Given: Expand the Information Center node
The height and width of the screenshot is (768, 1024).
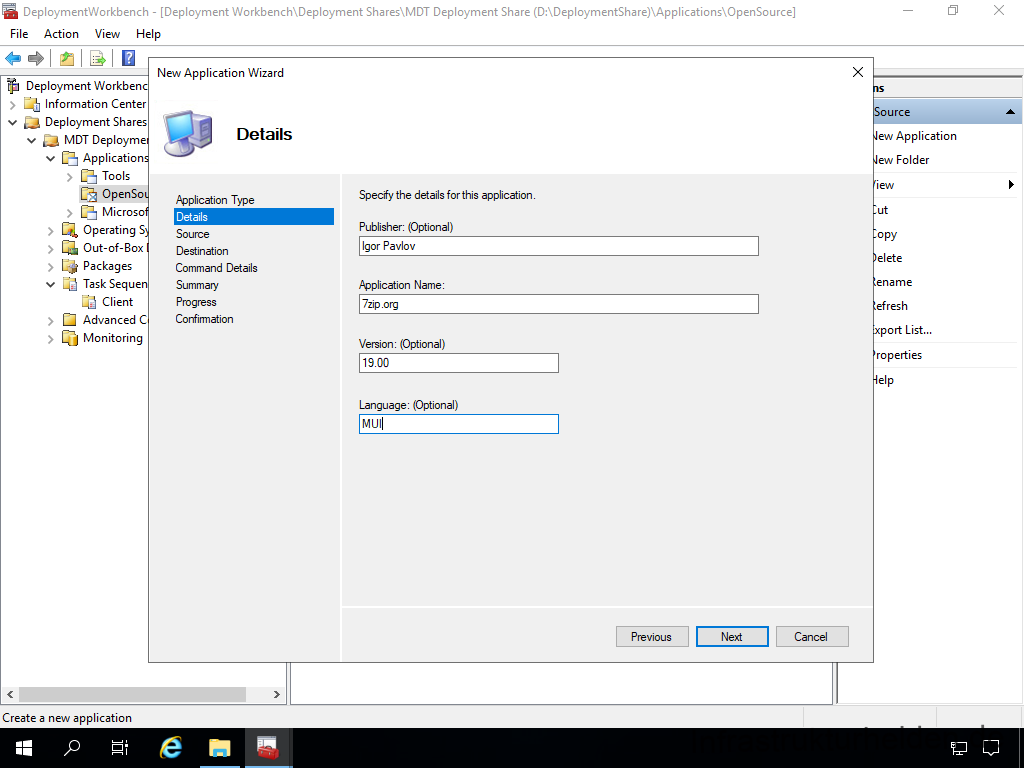Looking at the screenshot, I should (x=12, y=104).
